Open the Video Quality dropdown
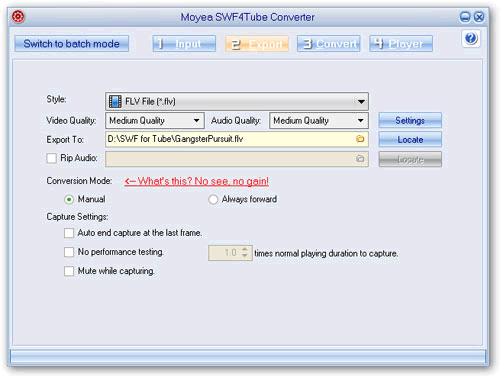The height and width of the screenshot is (377, 500). click(x=197, y=121)
